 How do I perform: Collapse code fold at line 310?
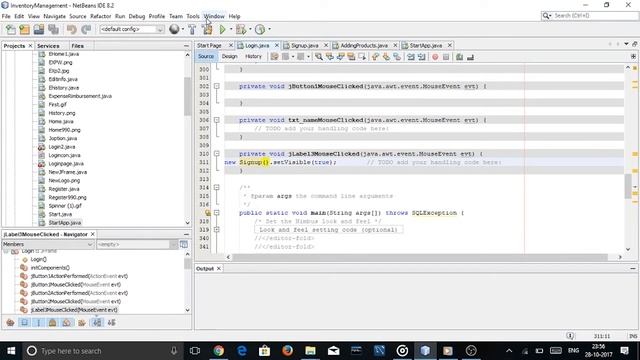click(217, 154)
